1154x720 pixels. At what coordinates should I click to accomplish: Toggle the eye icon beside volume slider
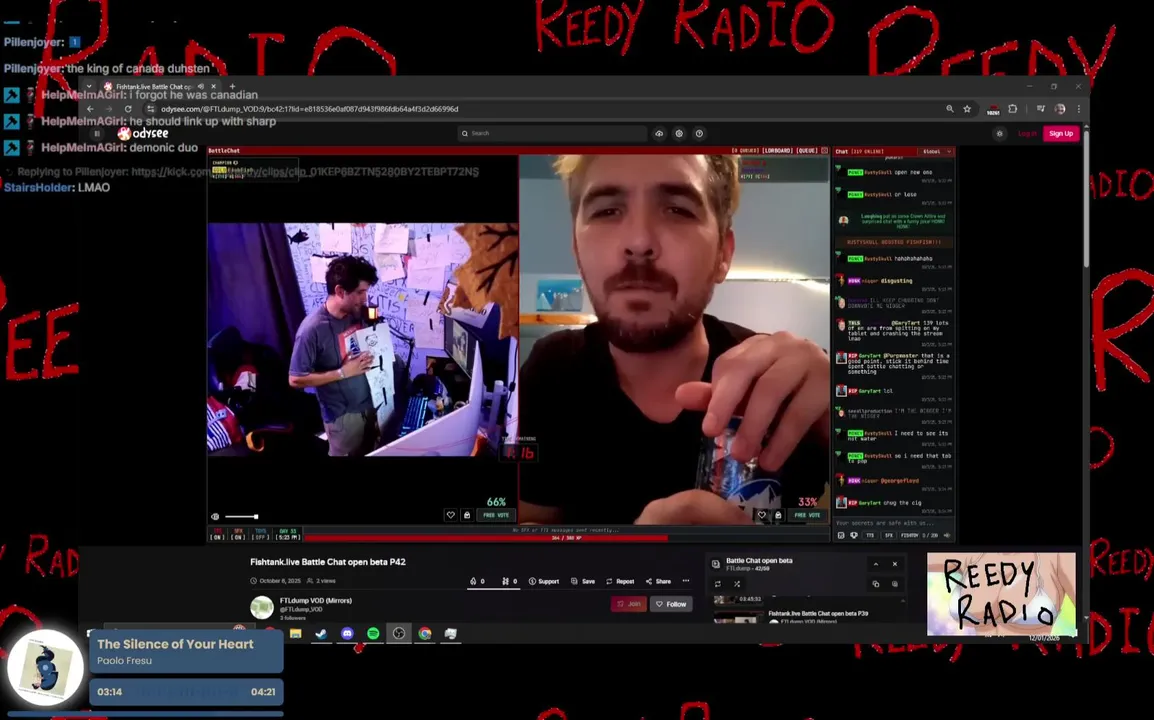click(x=215, y=517)
